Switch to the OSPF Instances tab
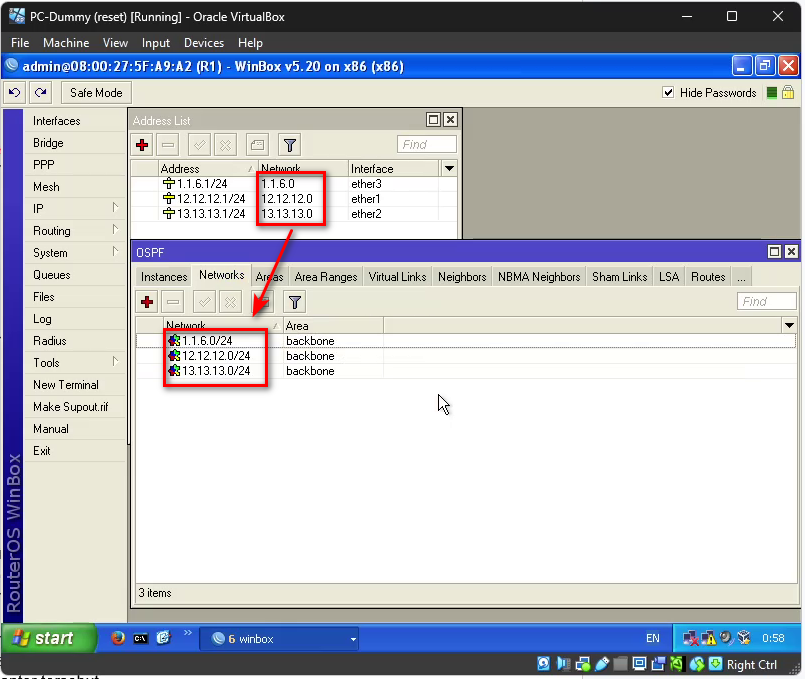This screenshot has width=805, height=679. [164, 277]
